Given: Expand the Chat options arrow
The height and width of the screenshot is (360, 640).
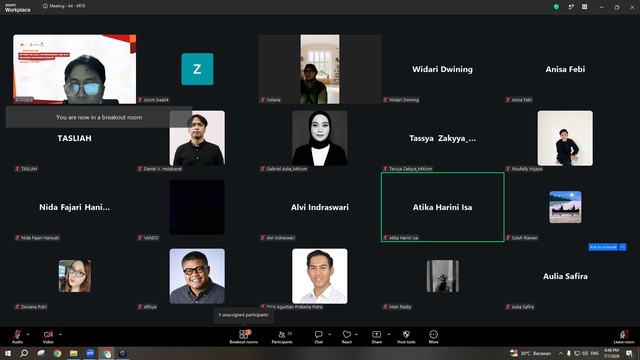Looking at the screenshot, I should point(329,334).
